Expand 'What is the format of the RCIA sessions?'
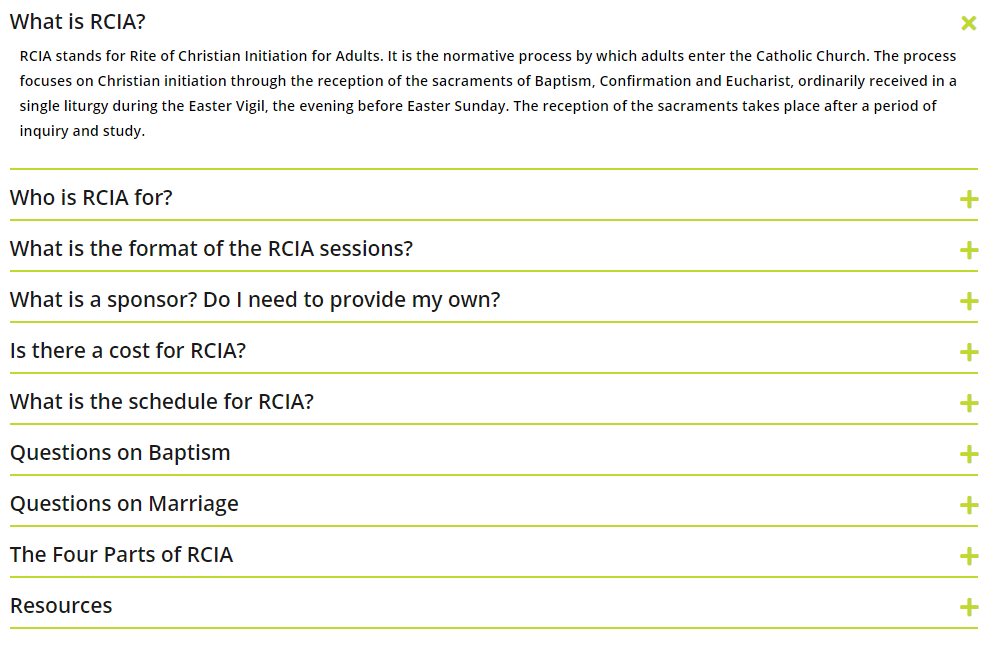 tap(211, 249)
